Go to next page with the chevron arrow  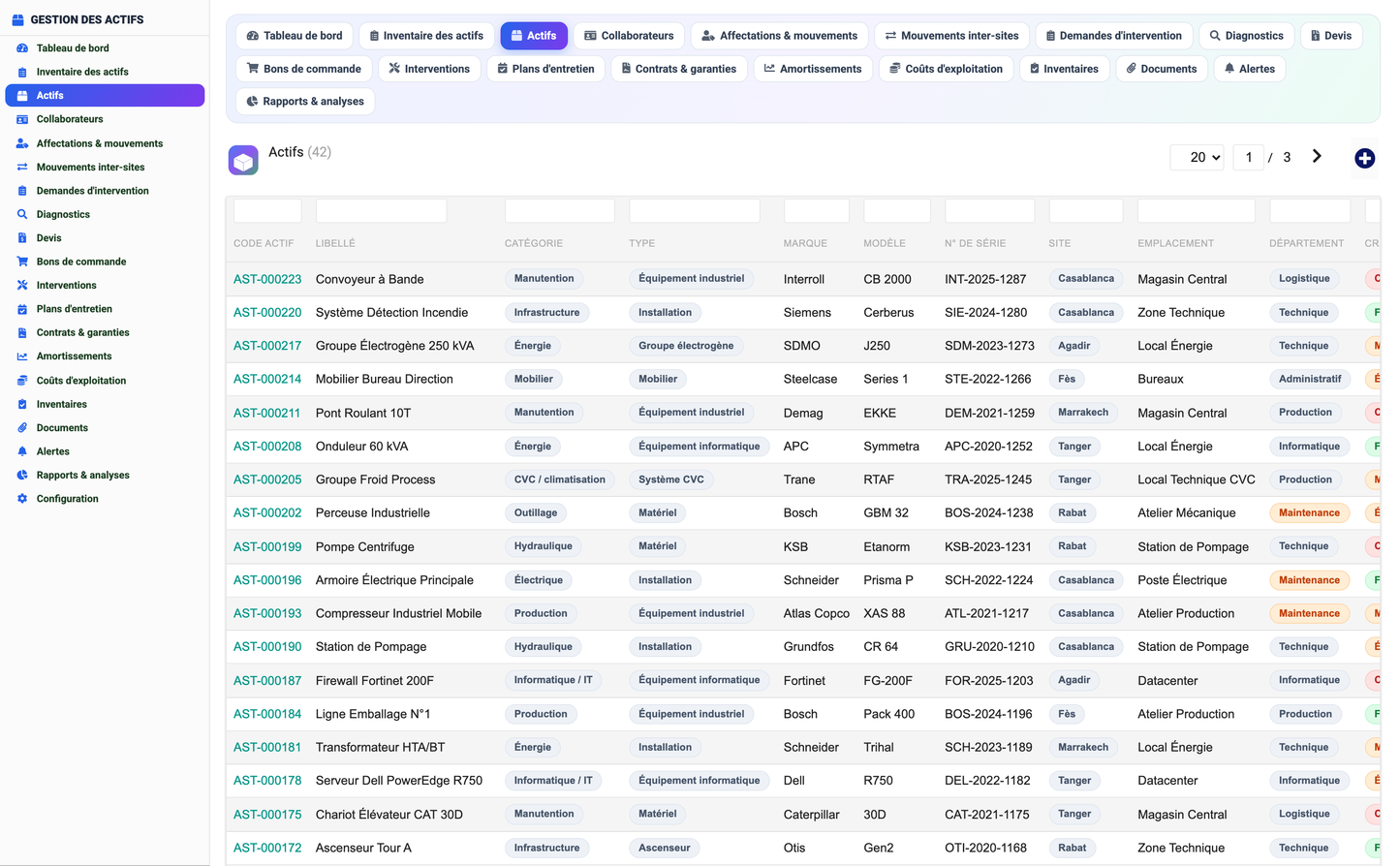point(1317,156)
